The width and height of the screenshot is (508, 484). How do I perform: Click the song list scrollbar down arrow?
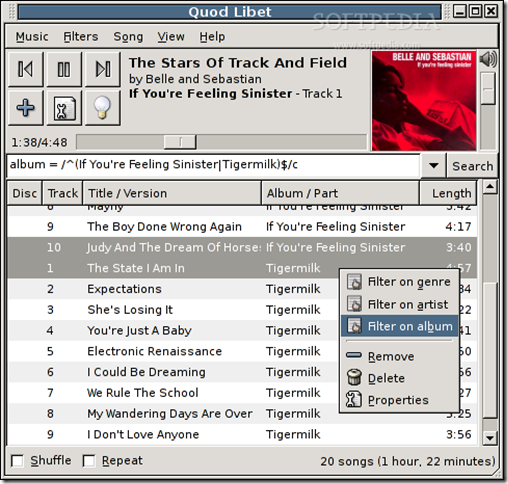coord(490,437)
